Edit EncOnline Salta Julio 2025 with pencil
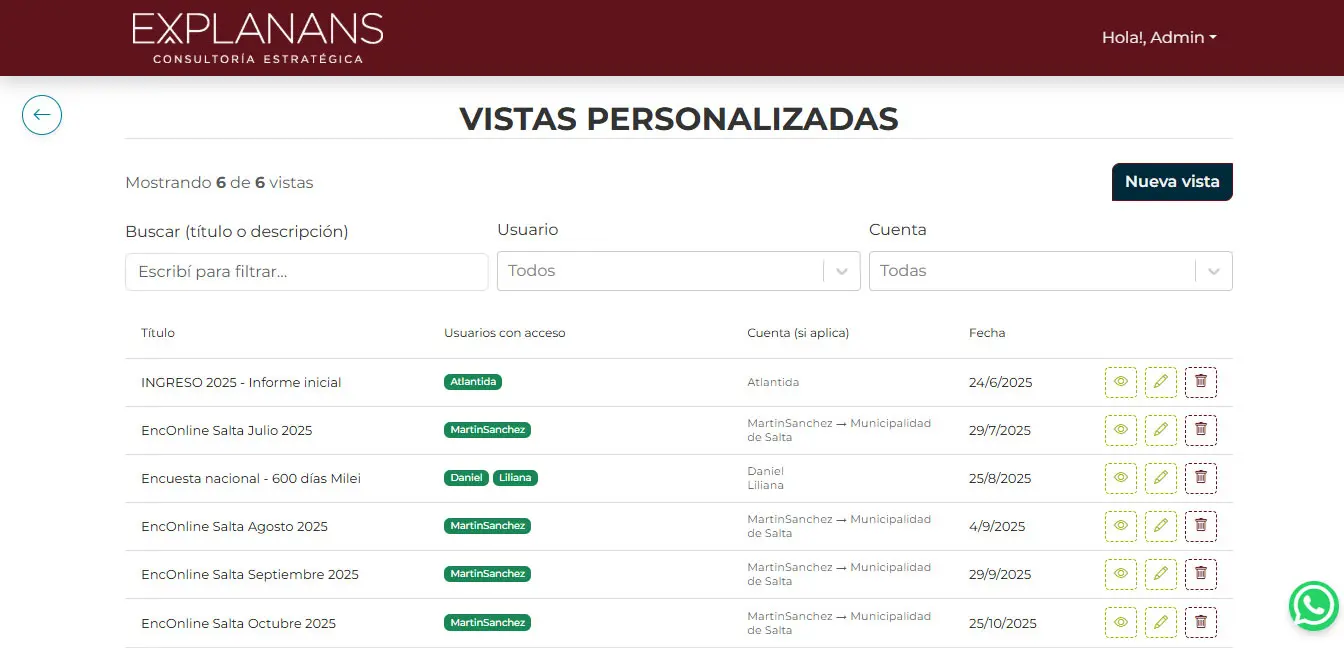The width and height of the screenshot is (1344, 648). click(x=1161, y=430)
